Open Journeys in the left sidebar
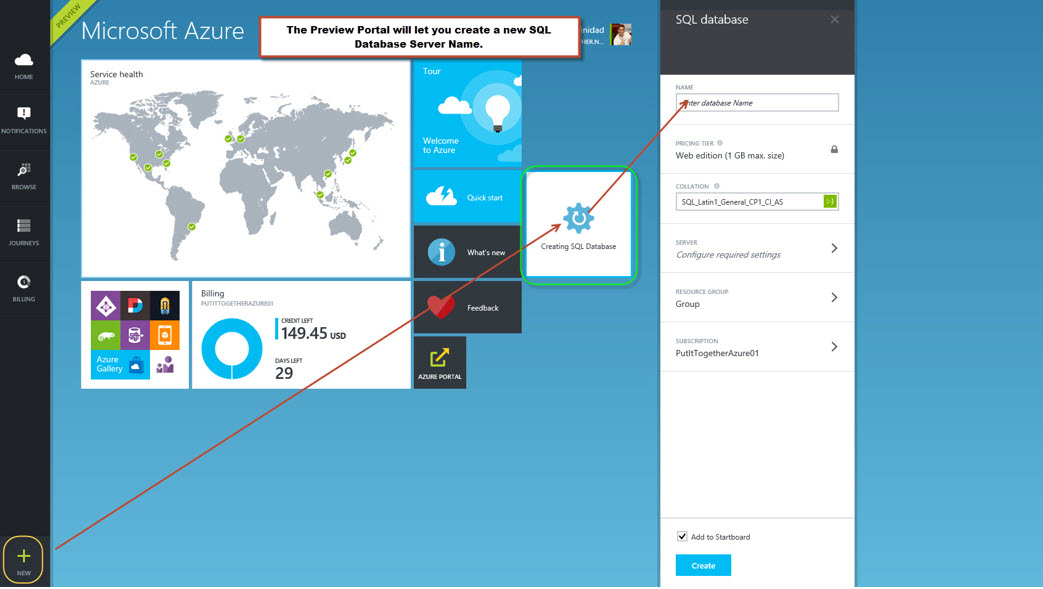Image resolution: width=1043 pixels, height=589 pixels. pos(24,232)
